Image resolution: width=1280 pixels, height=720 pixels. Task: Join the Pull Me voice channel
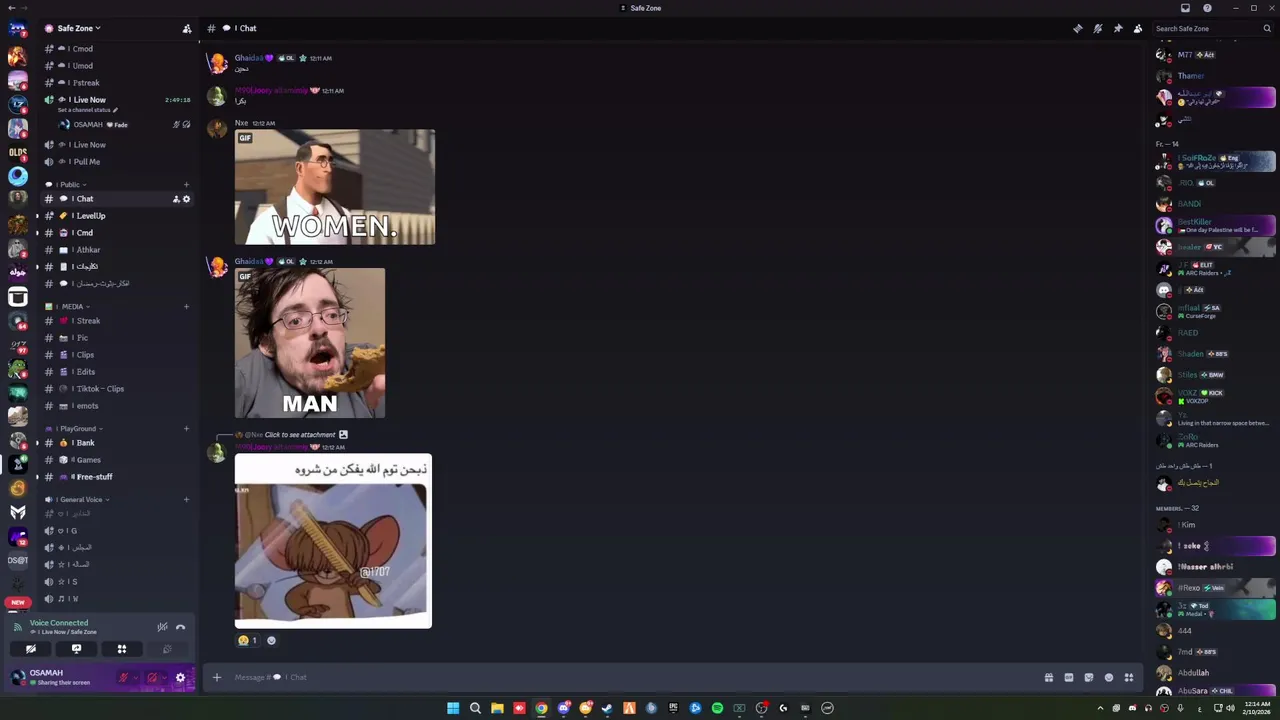coord(118,162)
